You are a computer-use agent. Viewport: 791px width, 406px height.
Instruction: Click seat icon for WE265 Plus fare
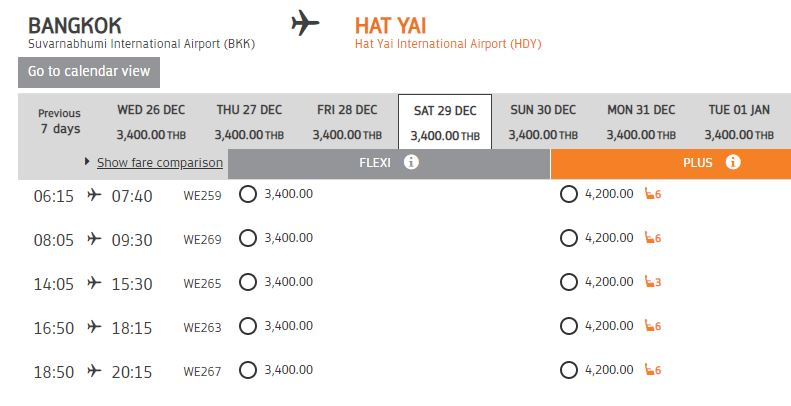650,282
